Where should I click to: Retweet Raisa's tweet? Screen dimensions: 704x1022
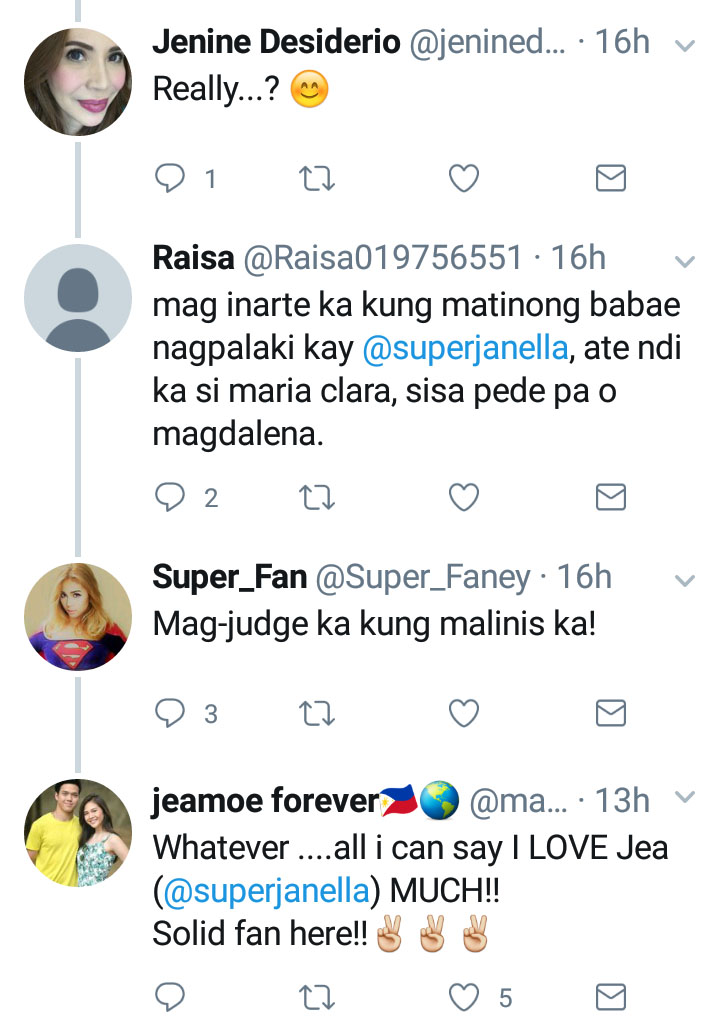click(x=318, y=497)
